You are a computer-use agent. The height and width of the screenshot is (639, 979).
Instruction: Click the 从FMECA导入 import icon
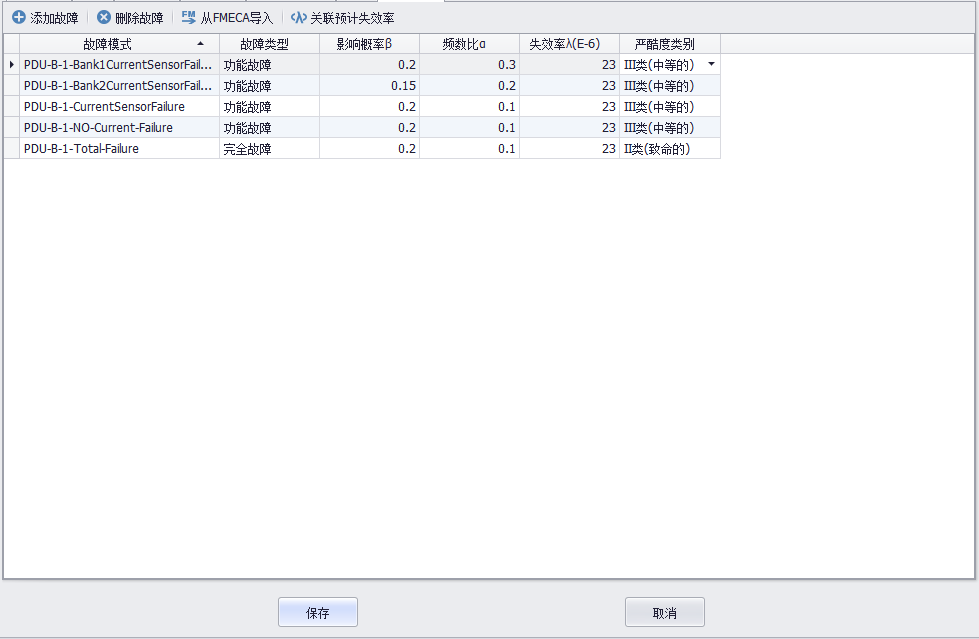[x=189, y=18]
